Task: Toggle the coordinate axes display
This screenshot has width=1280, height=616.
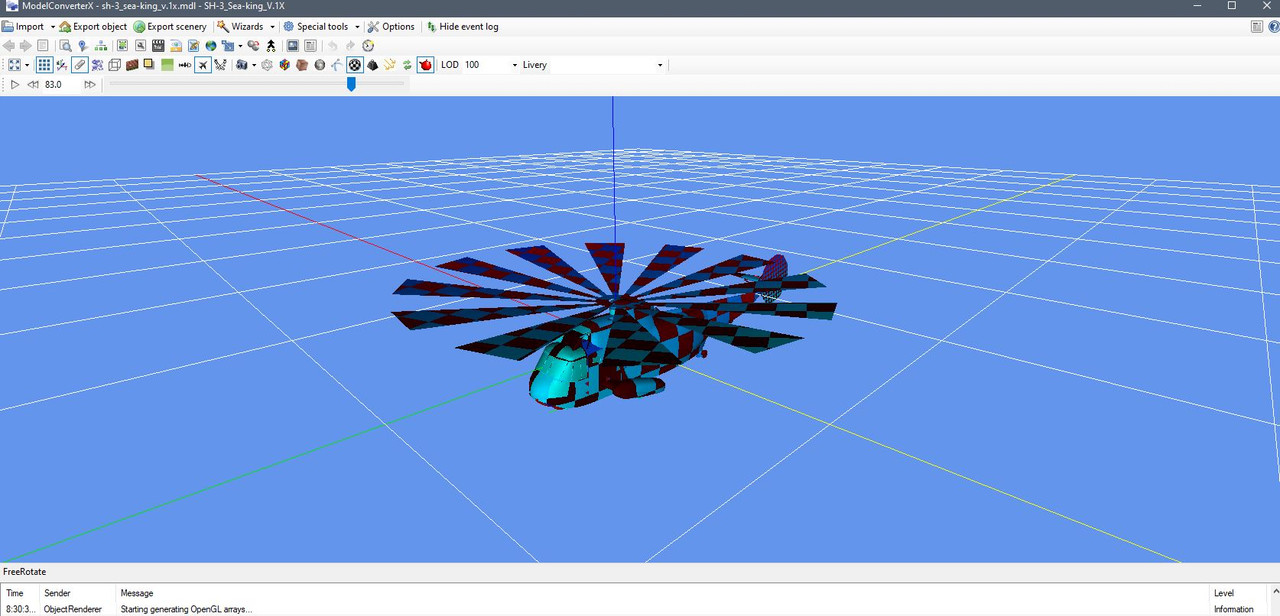Action: (62, 65)
